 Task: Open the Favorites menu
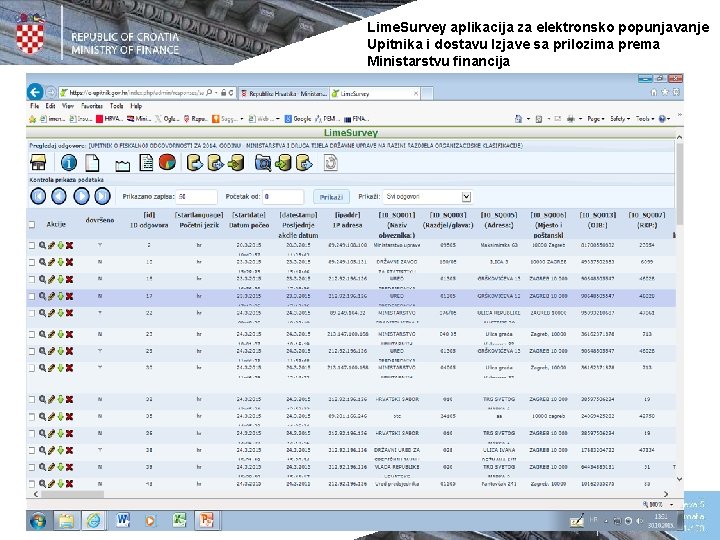pos(92,106)
